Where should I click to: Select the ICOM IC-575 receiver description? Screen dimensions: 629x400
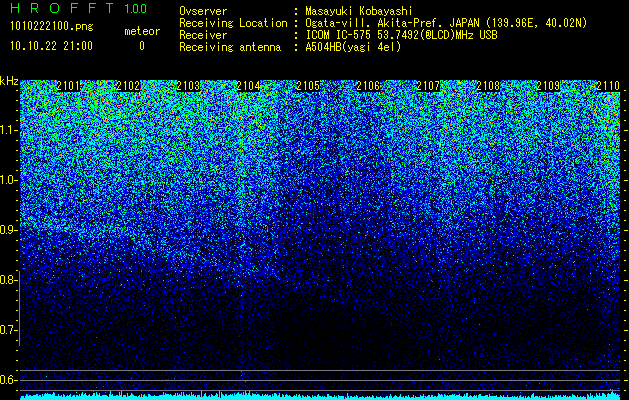[x=401, y=35]
